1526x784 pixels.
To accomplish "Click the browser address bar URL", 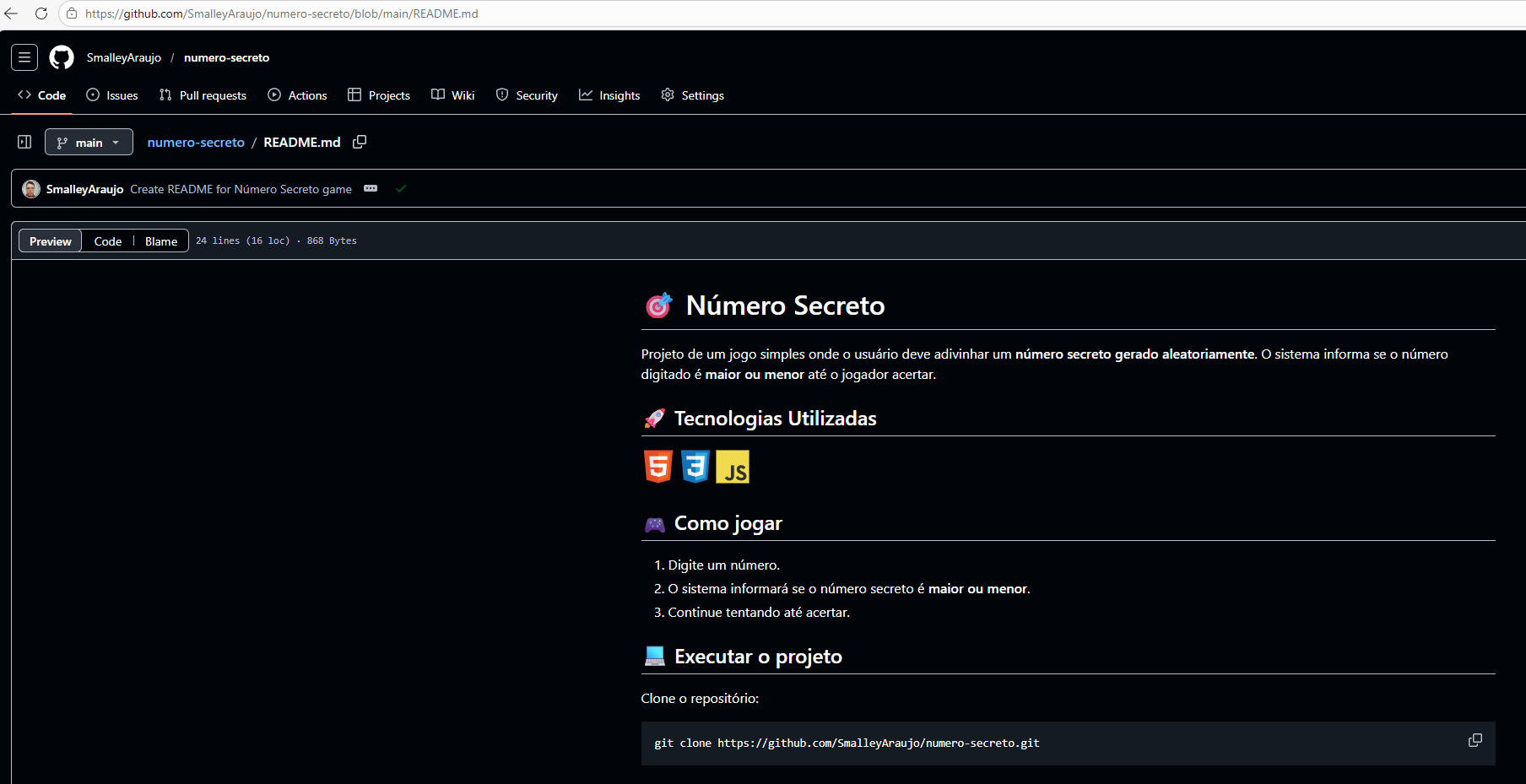I will pyautogui.click(x=281, y=14).
